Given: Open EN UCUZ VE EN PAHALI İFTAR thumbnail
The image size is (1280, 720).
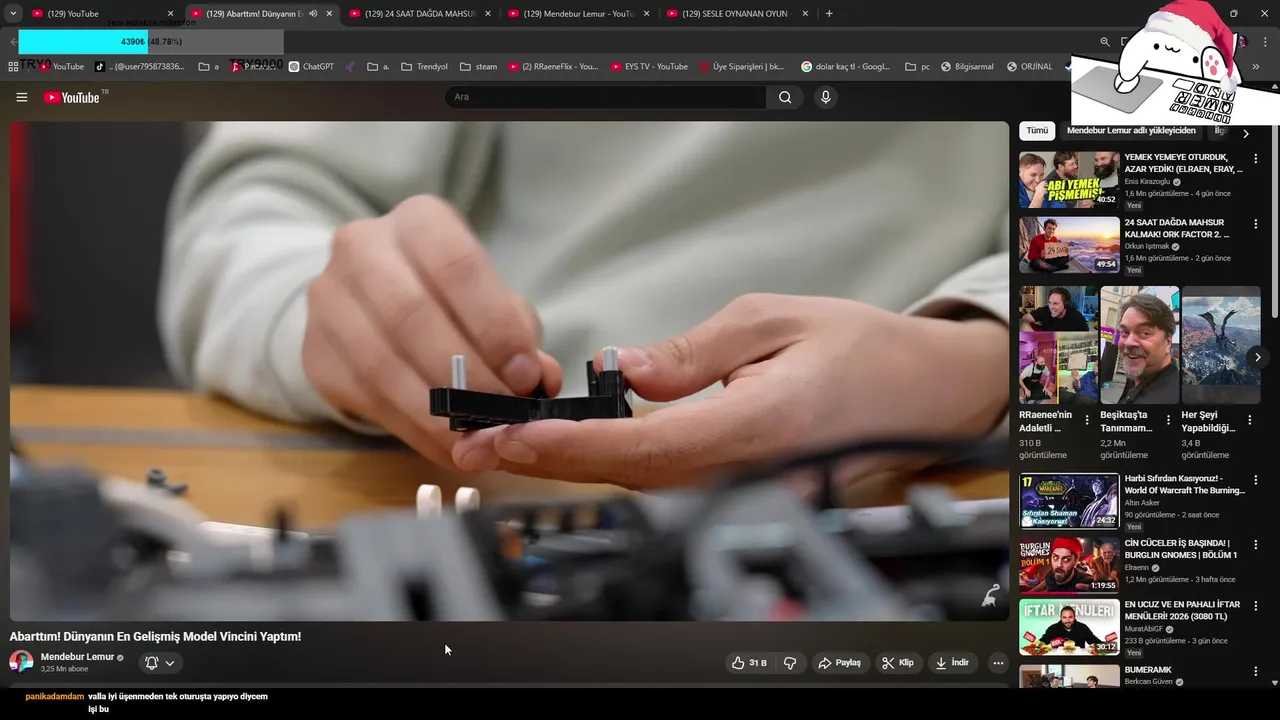Looking at the screenshot, I should 1069,627.
